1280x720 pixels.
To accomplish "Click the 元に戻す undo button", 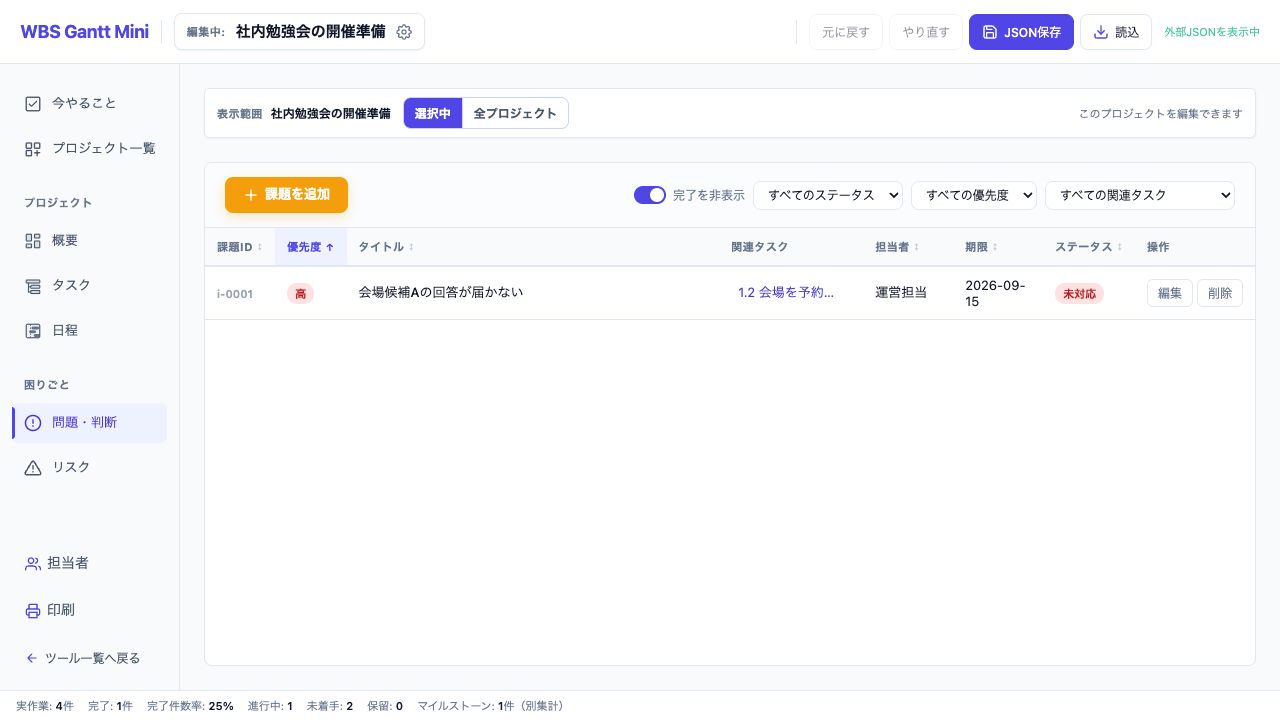I will [x=846, y=32].
